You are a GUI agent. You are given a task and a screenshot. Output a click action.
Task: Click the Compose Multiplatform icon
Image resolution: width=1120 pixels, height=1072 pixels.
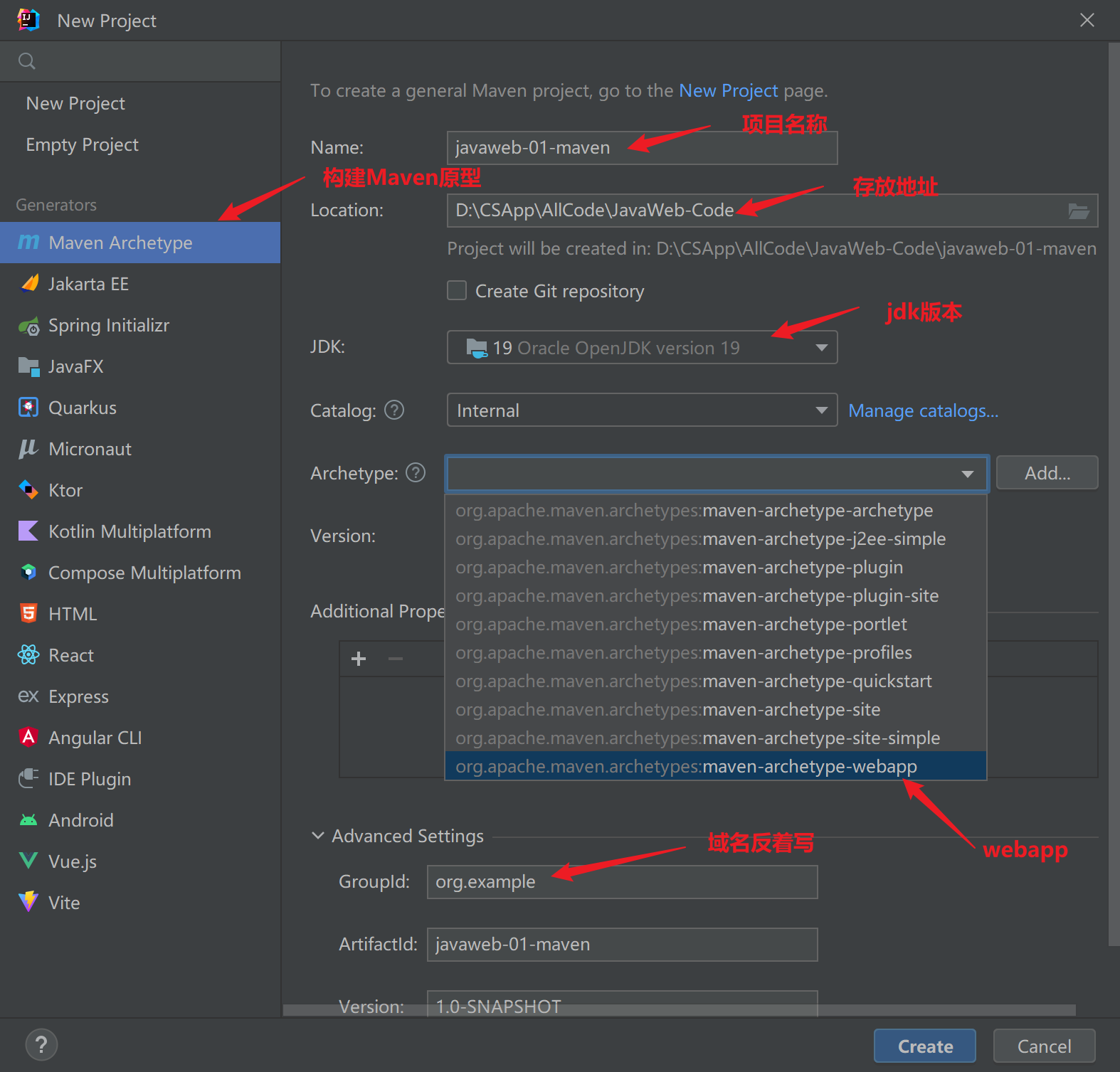28,573
